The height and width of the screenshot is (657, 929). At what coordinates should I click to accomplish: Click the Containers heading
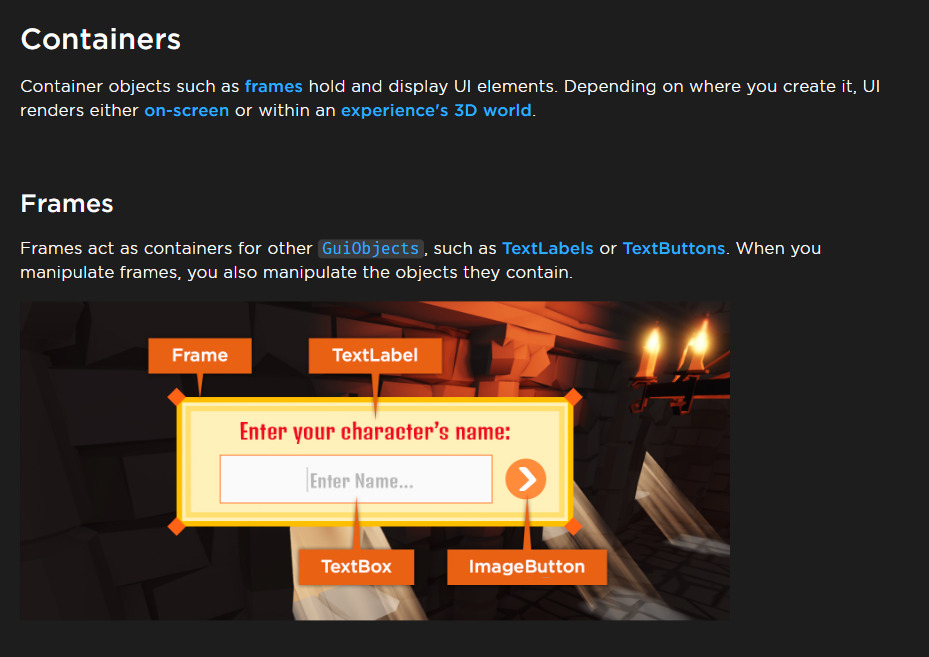[x=101, y=40]
